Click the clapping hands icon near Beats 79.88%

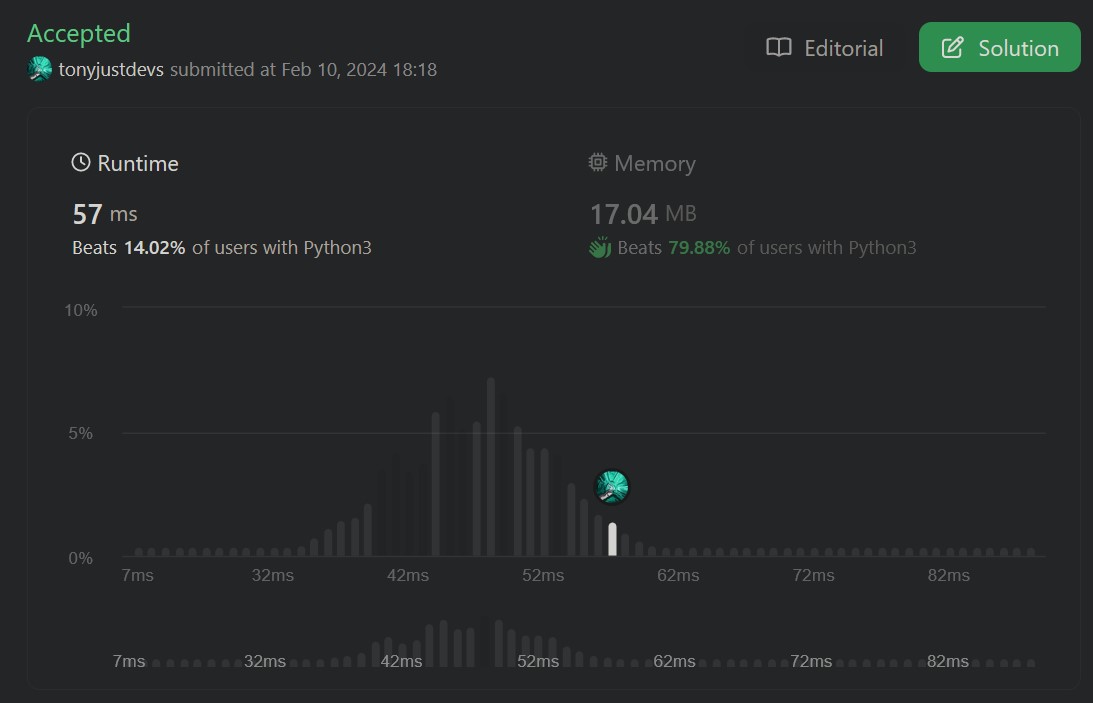pos(599,247)
